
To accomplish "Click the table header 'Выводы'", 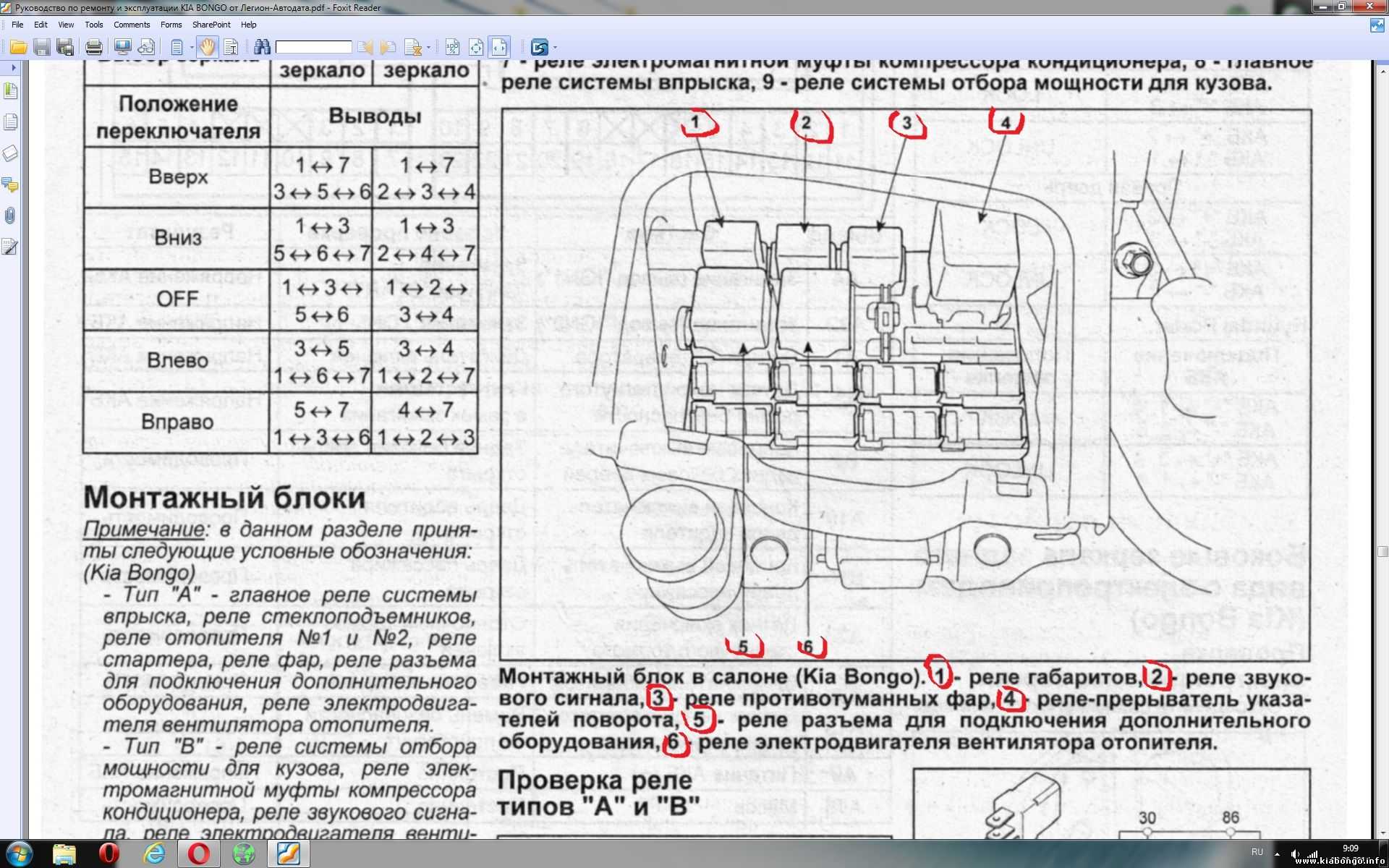I will click(x=375, y=116).
